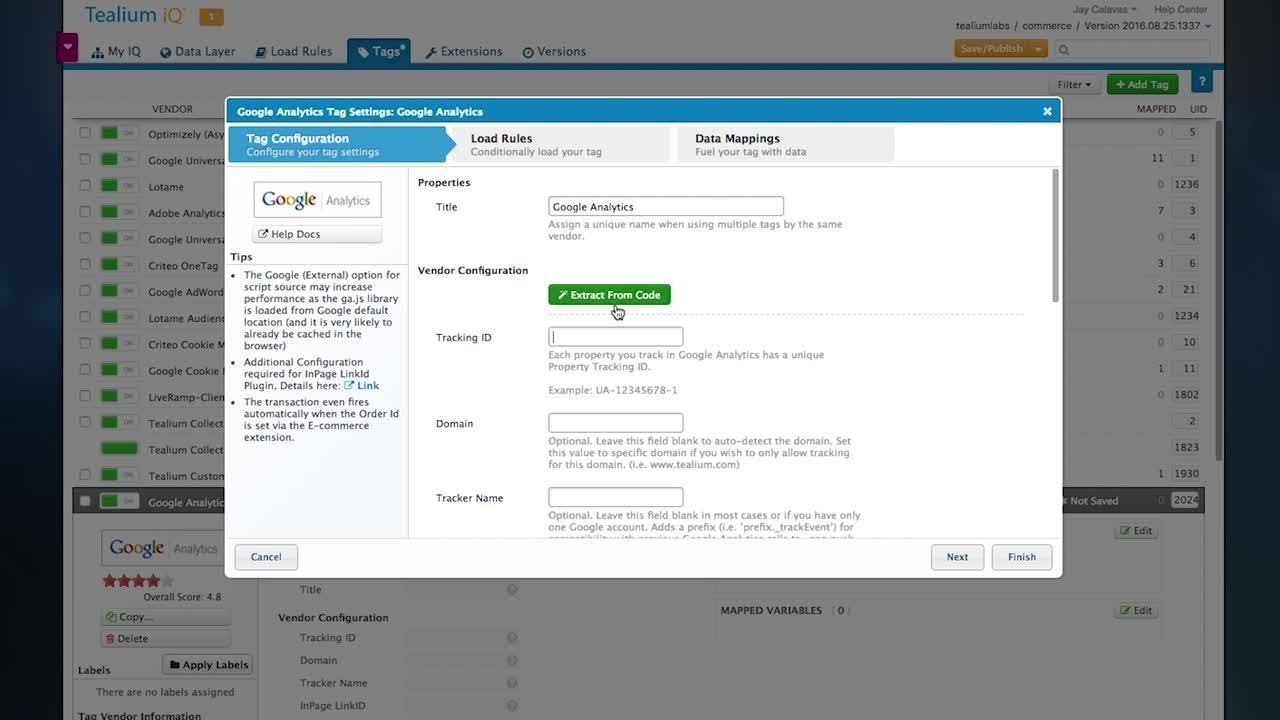Click the Tracker Name input field
Viewport: 1280px width, 720px height.
(x=616, y=497)
